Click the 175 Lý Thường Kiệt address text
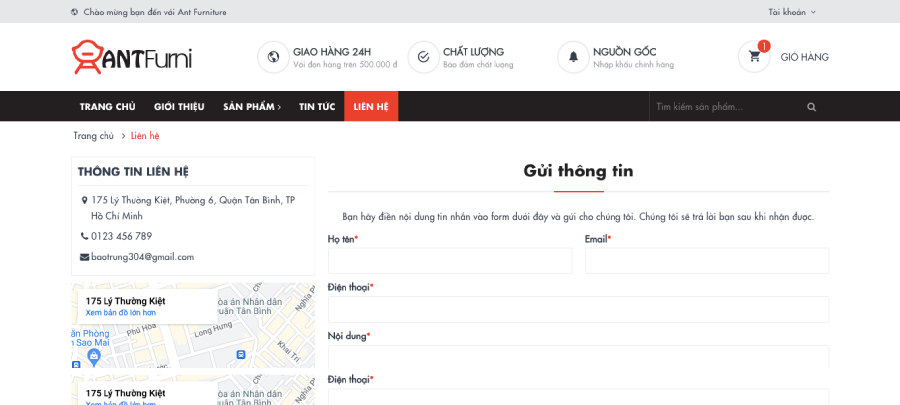 coord(193,208)
